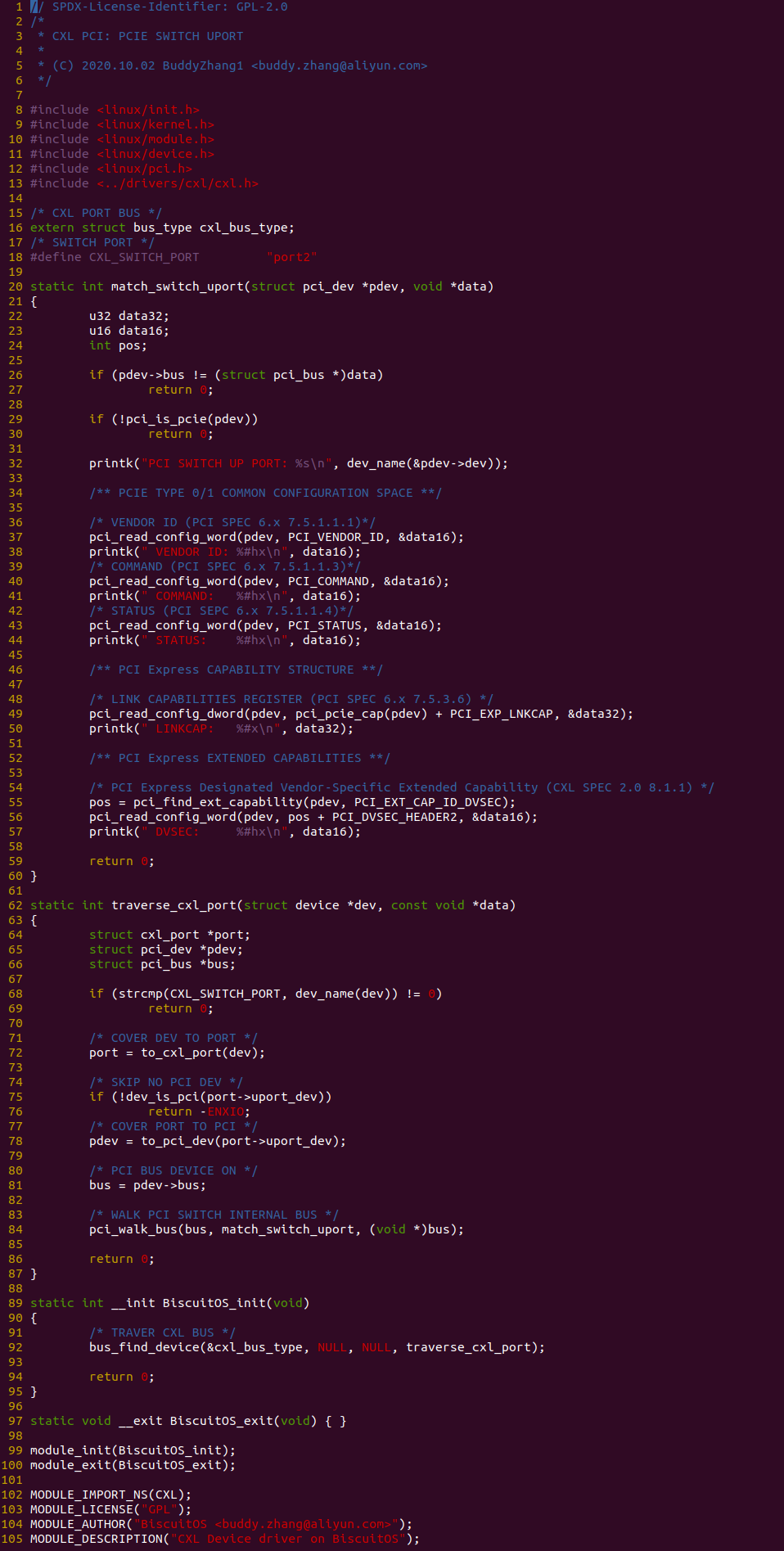Image resolution: width=784 pixels, height=1551 pixels.
Task: Click the <../drivers/cxl/cxl.h> include path
Action: coord(178,183)
